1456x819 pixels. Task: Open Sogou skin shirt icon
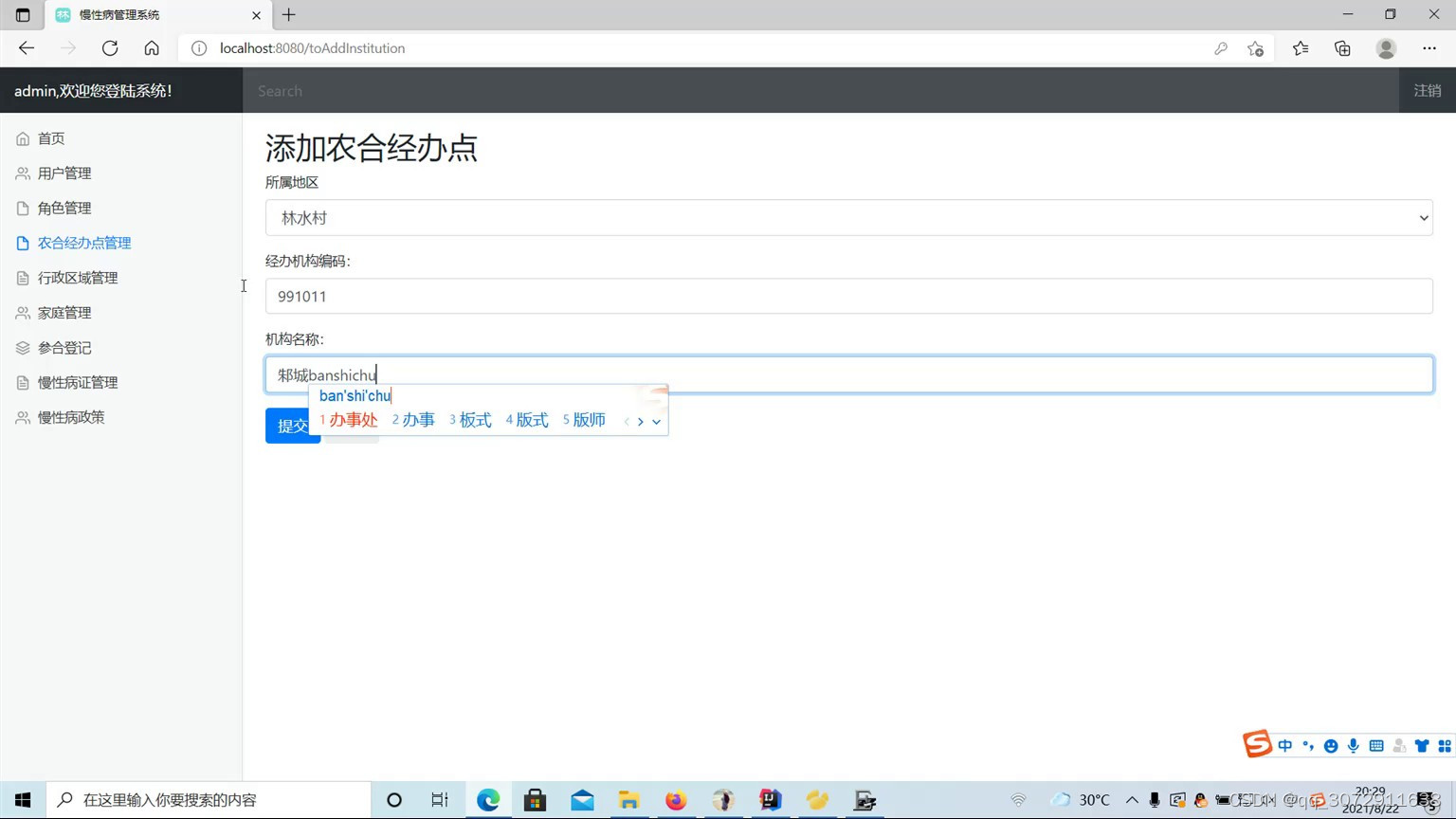(1422, 746)
